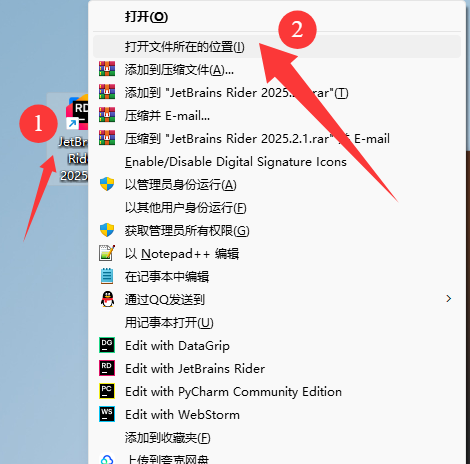Click the QQ penguin icon
The width and height of the screenshot is (470, 464).
pos(107,299)
